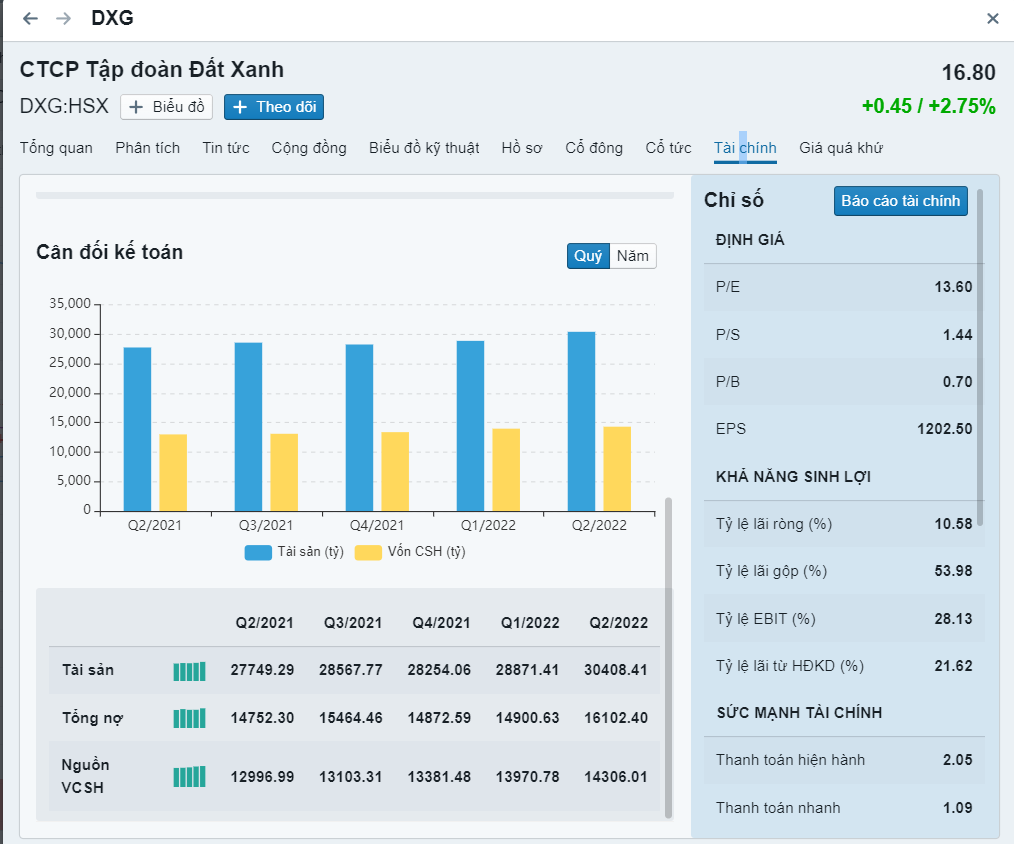Open the sparkline icon in Tài sản row
Screen dimensions: 1014x844
point(189,671)
